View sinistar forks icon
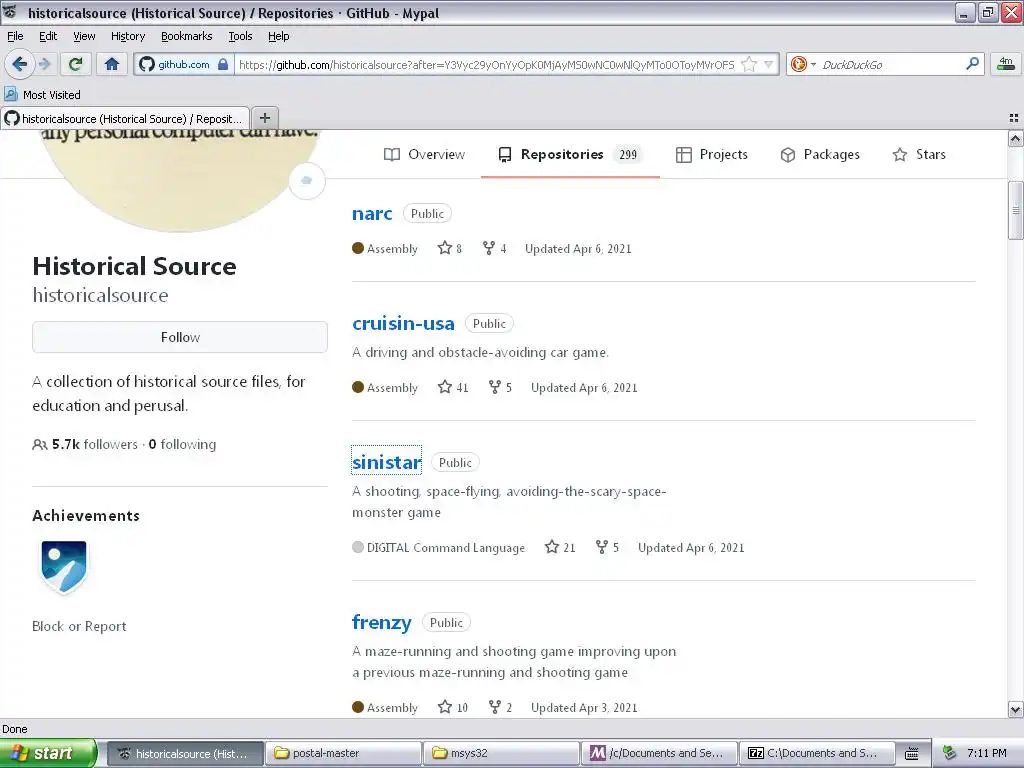This screenshot has height=768, width=1024. pos(601,547)
